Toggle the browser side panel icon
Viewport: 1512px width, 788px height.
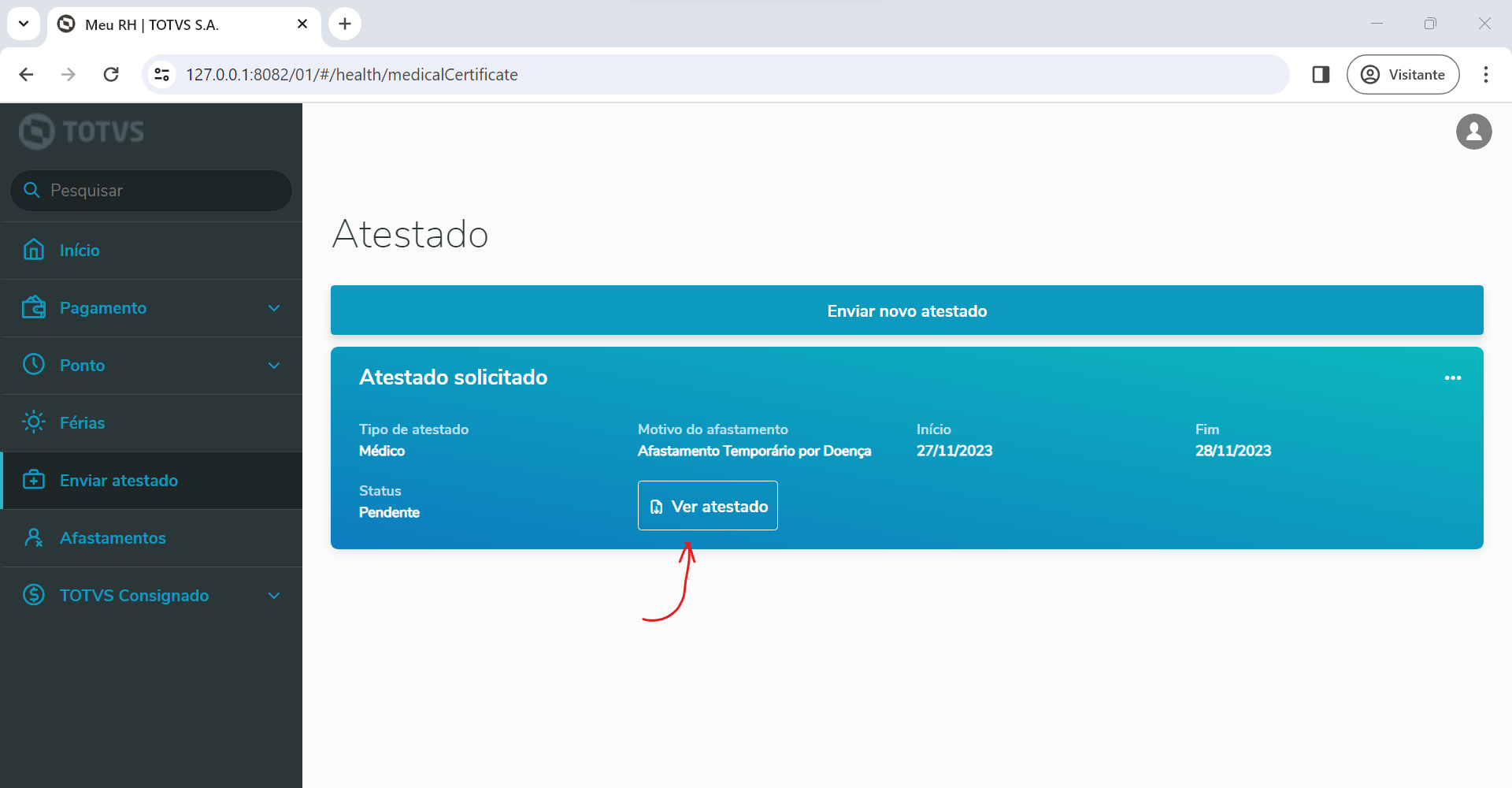coord(1321,75)
